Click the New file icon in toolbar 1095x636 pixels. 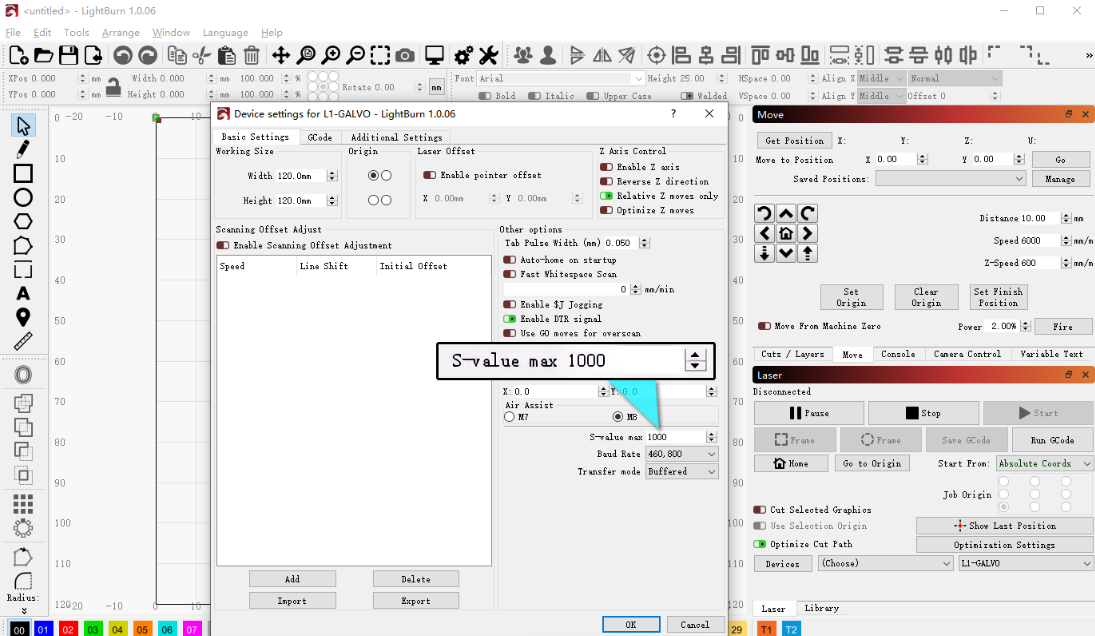point(19,55)
